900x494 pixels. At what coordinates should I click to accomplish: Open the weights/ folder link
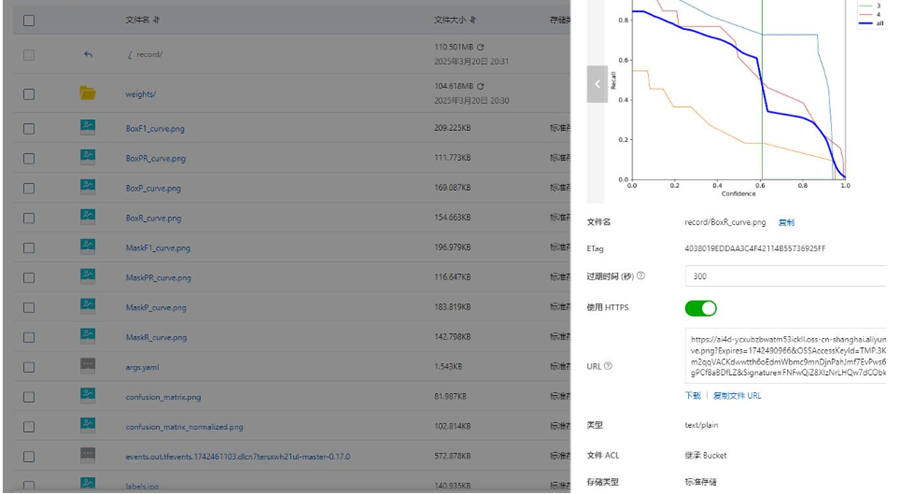pyautogui.click(x=141, y=94)
